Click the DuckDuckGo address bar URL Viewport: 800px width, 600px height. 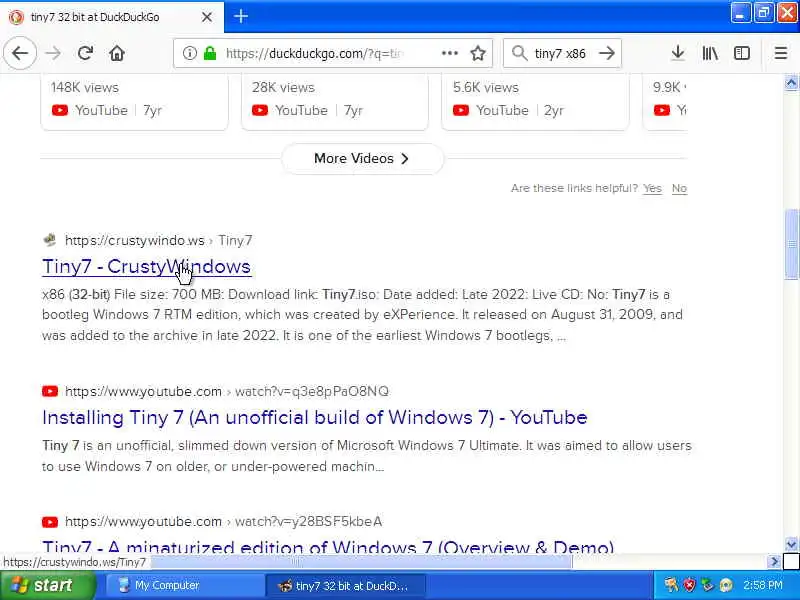click(x=314, y=54)
